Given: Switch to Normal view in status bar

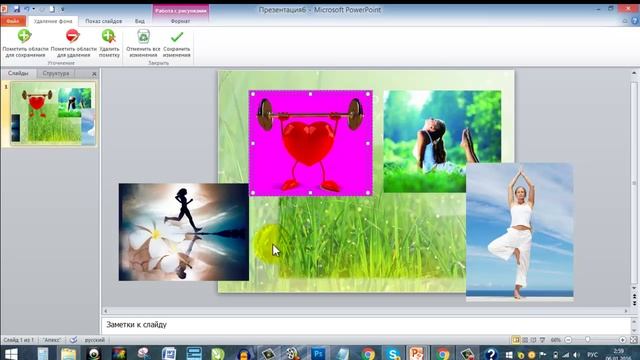Looking at the screenshot, I should pos(516,340).
